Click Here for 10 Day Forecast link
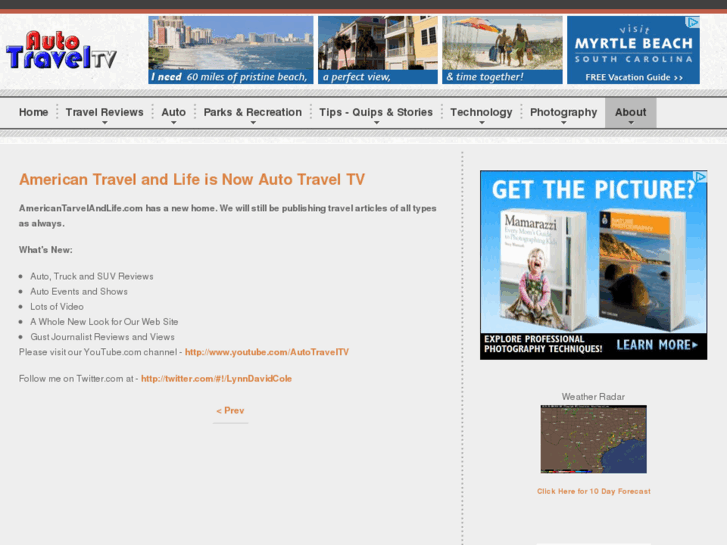Screen dimensions: 727x545 point(593,491)
